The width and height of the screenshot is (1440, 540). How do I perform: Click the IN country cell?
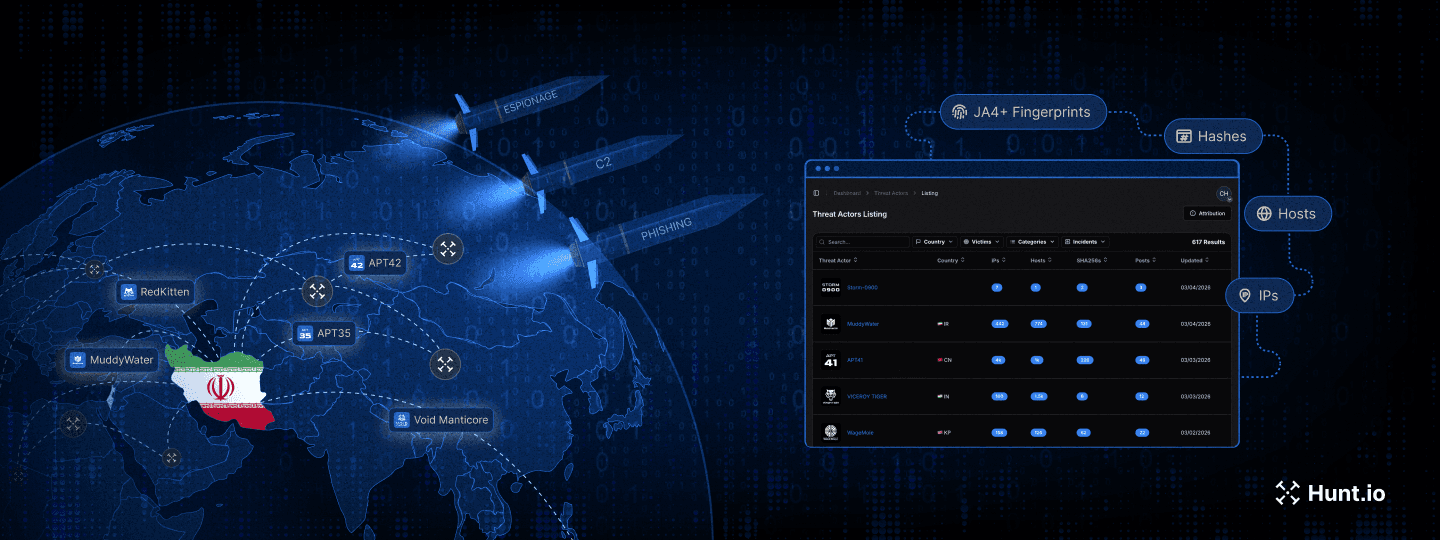(943, 396)
